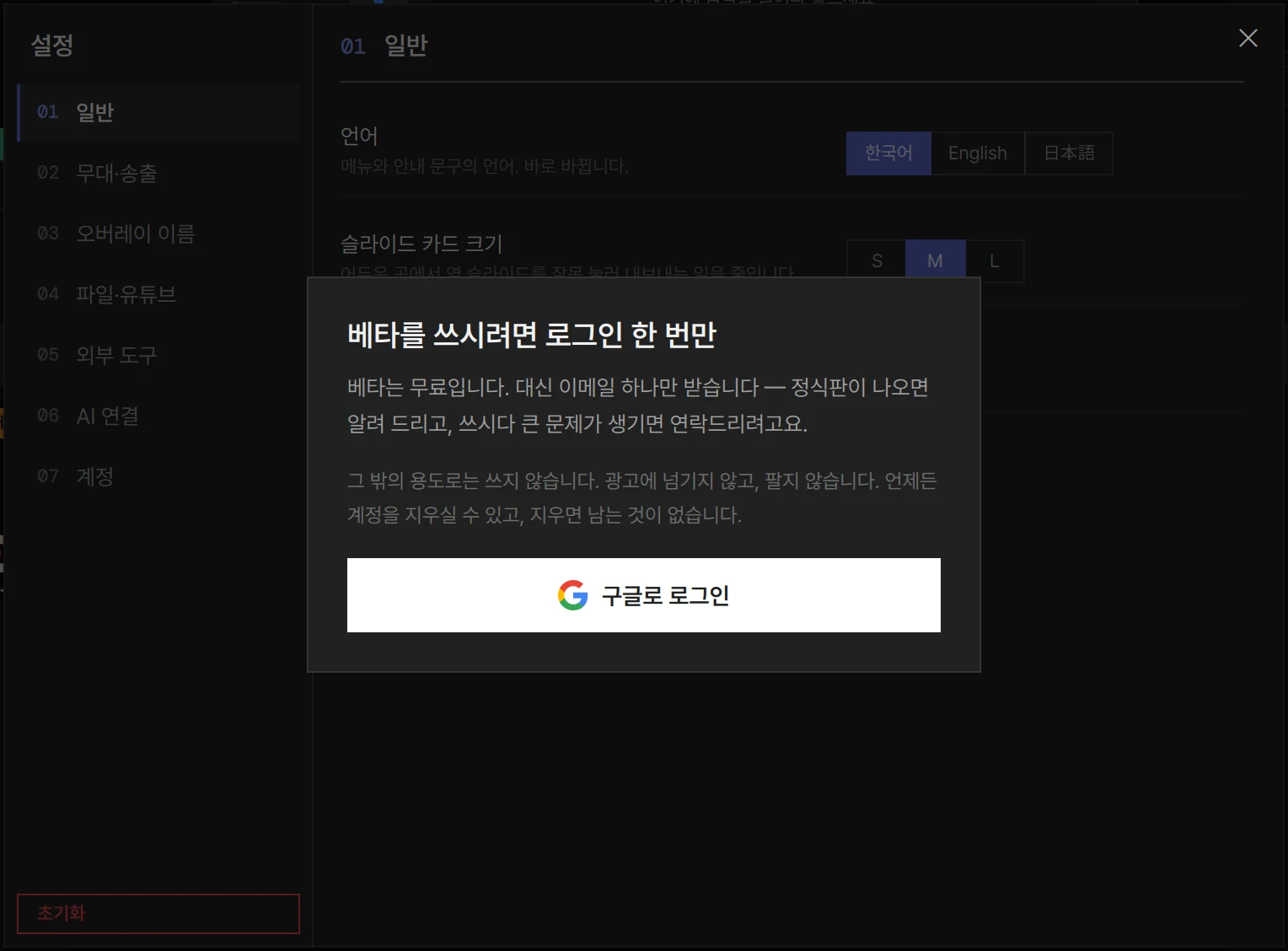Set slide card size to L
This screenshot has height=951, width=1288.
tap(995, 260)
